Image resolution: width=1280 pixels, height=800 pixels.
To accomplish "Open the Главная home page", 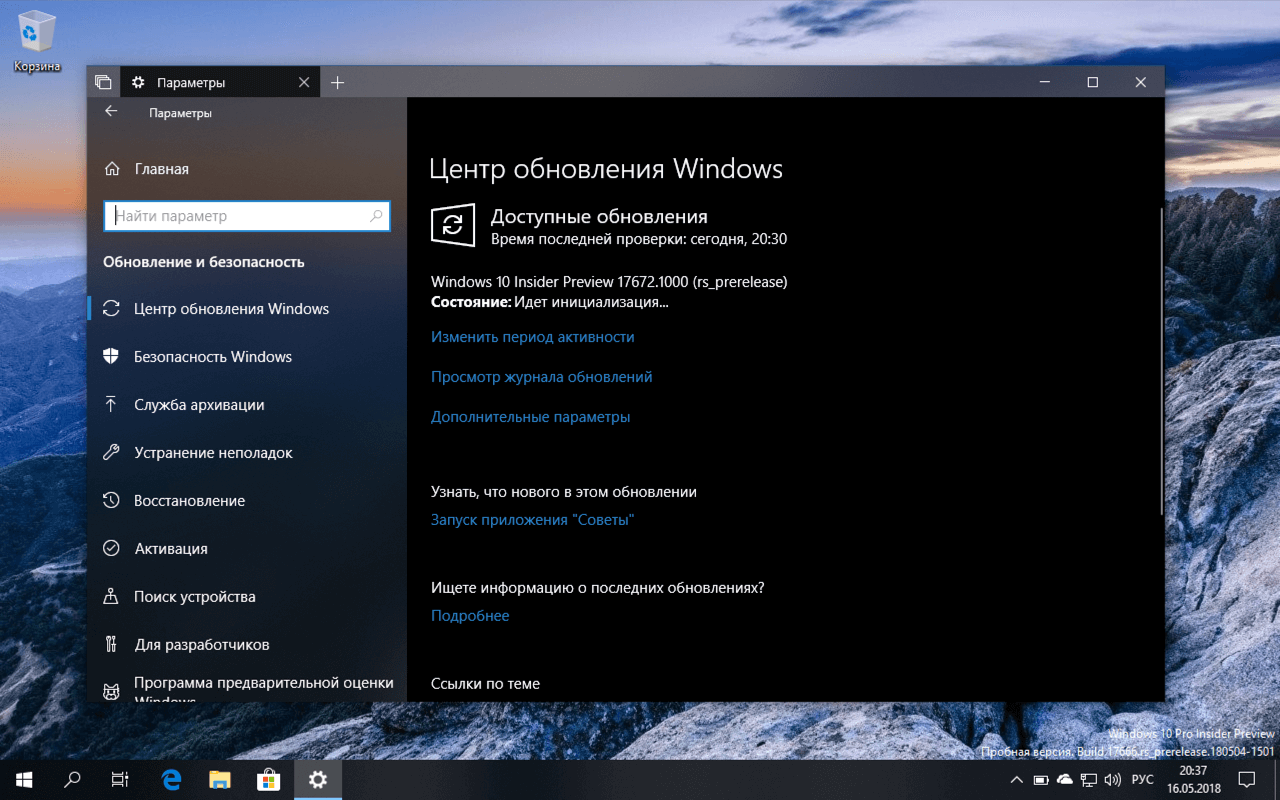I will [247, 169].
